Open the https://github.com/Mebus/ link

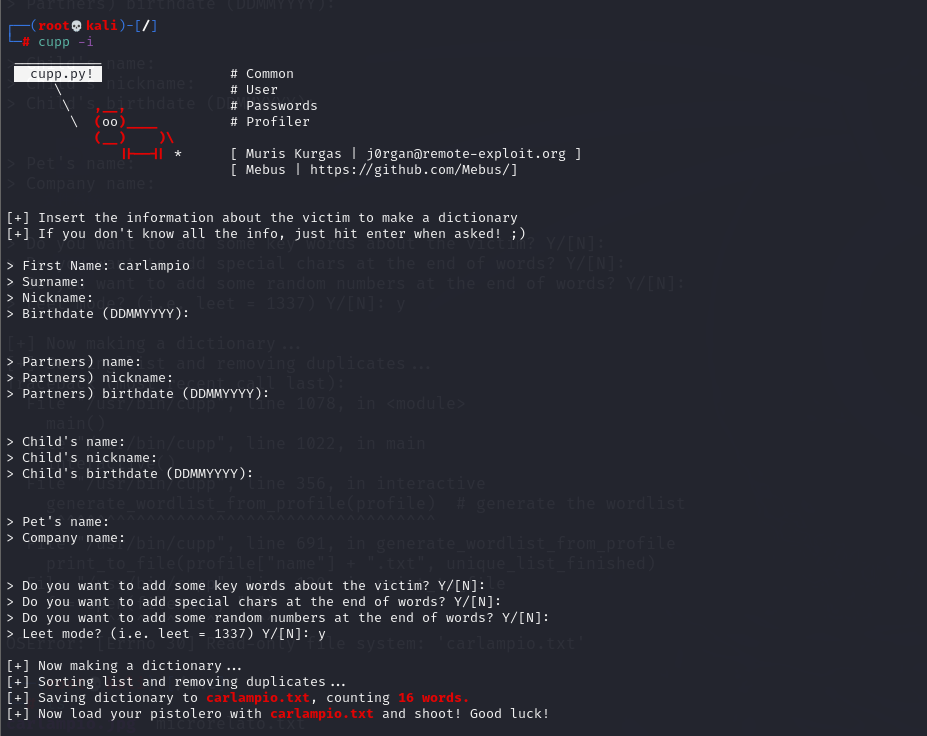tap(413, 170)
